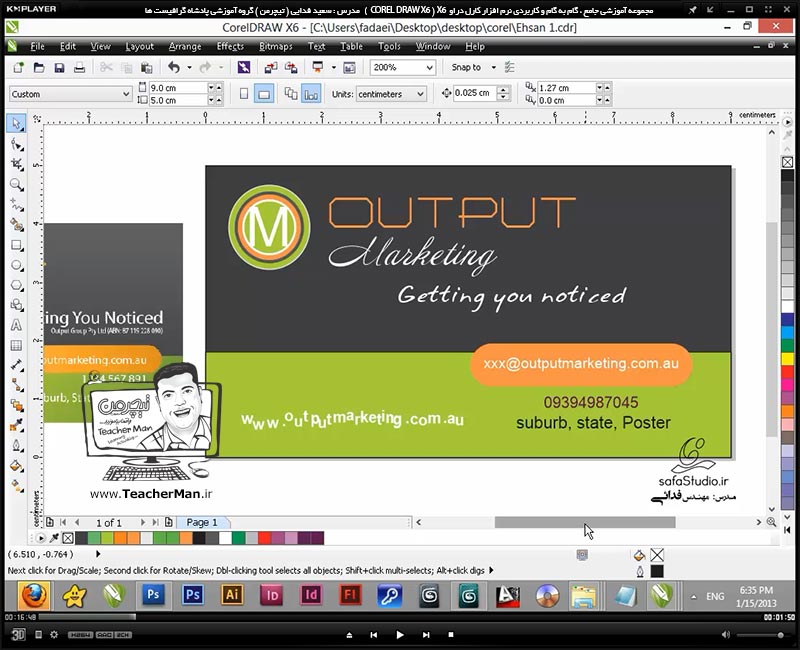Image resolution: width=800 pixels, height=650 pixels.
Task: Open the Effects menu
Action: point(230,46)
